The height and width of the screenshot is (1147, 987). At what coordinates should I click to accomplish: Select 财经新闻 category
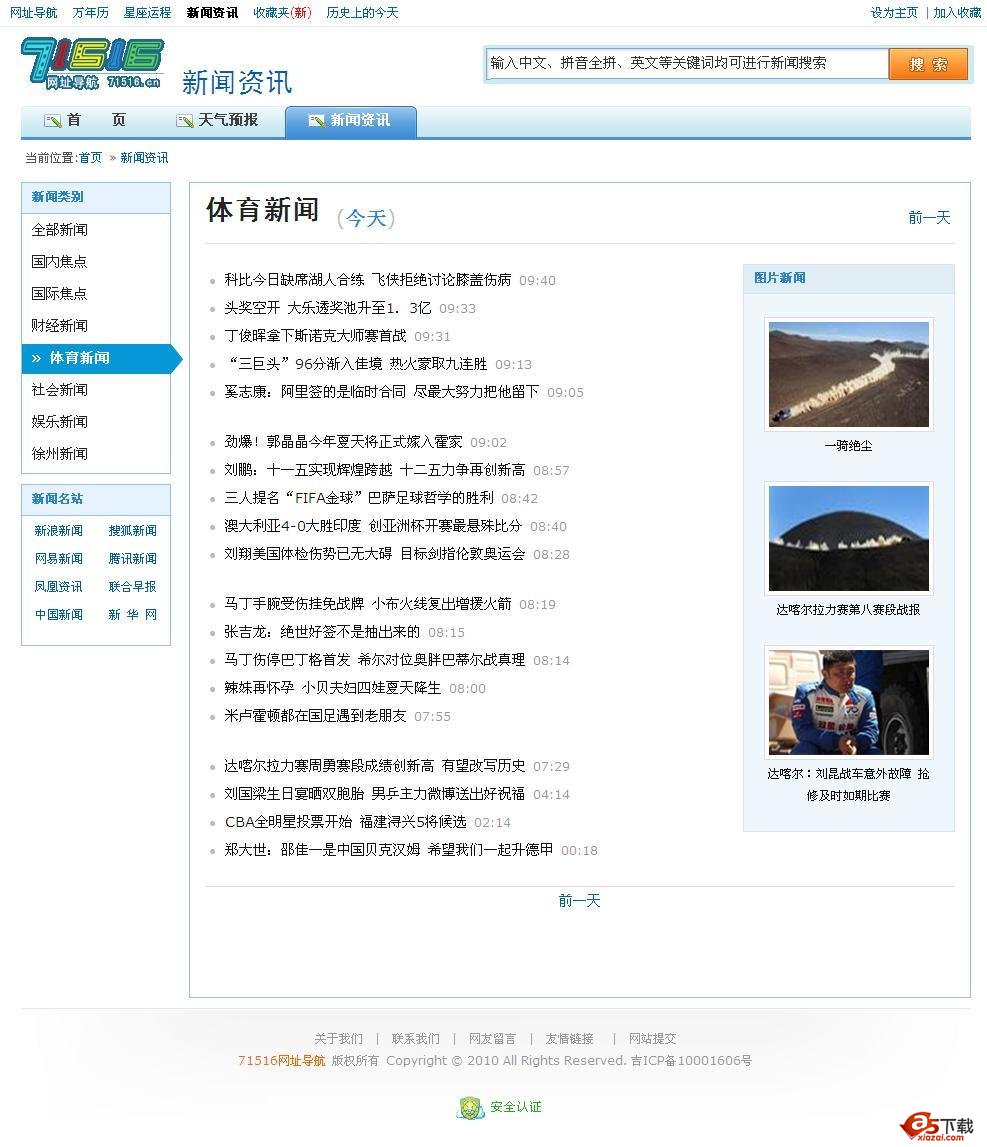[x=59, y=326]
